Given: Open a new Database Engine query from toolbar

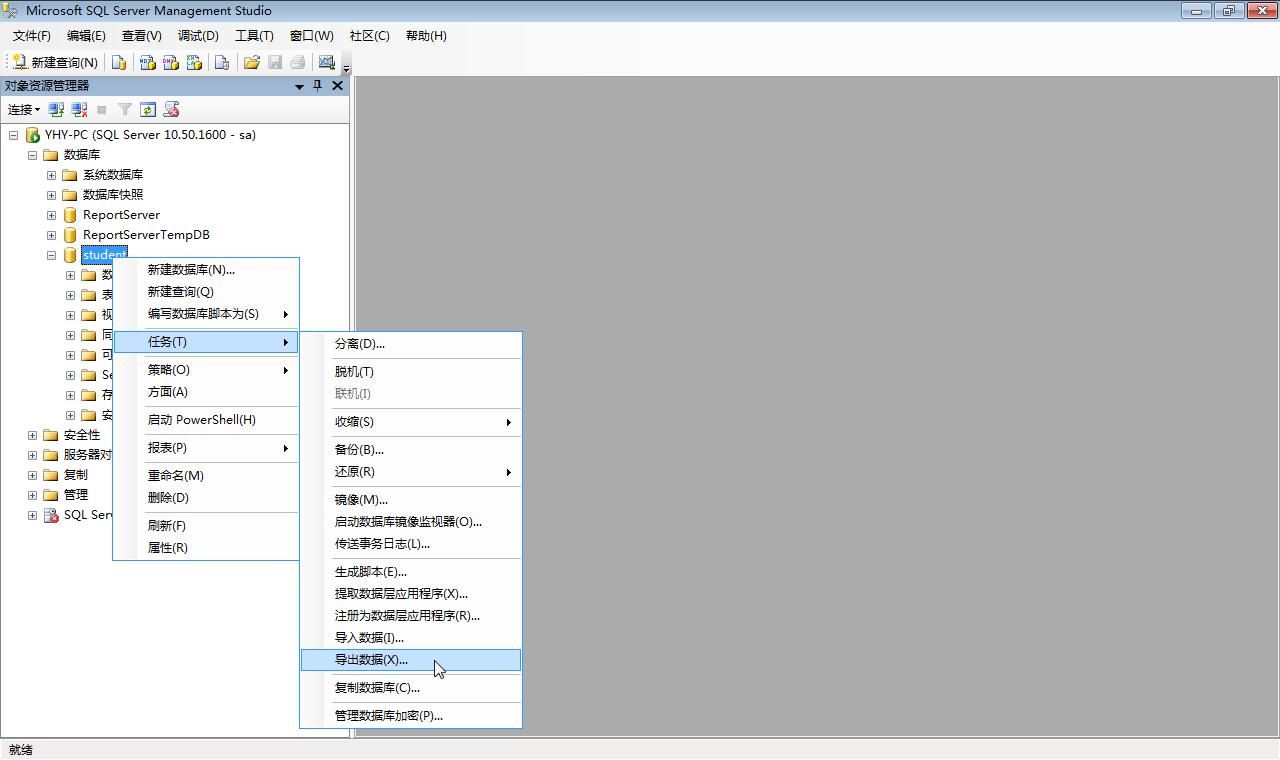Looking at the screenshot, I should [x=119, y=62].
